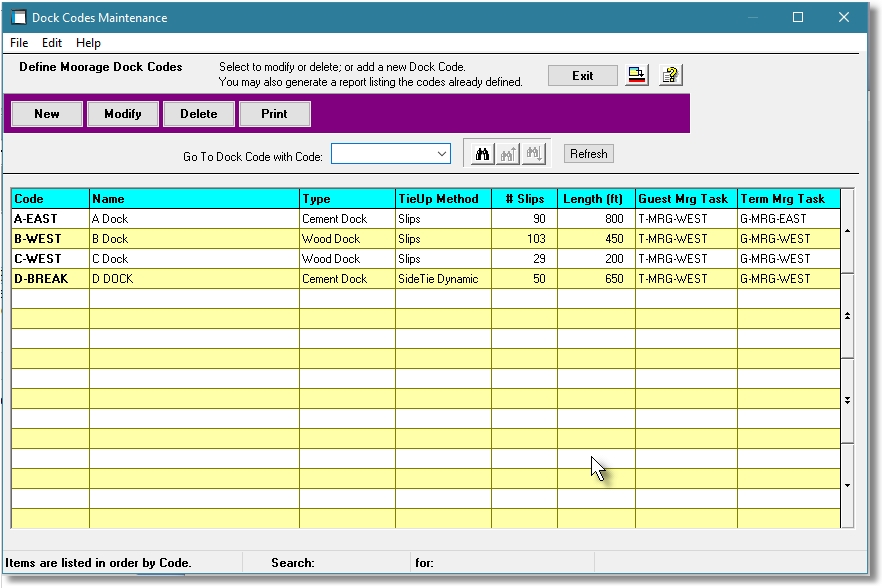Open the Edit menu

tap(52, 43)
